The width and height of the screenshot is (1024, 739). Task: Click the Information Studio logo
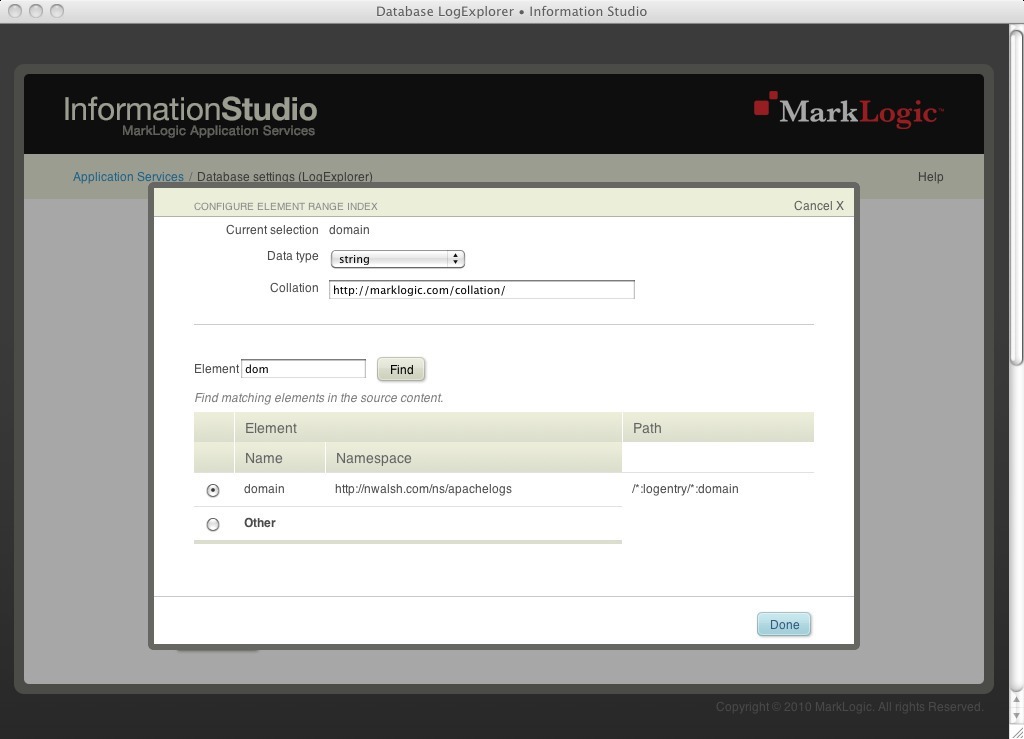pos(190,116)
